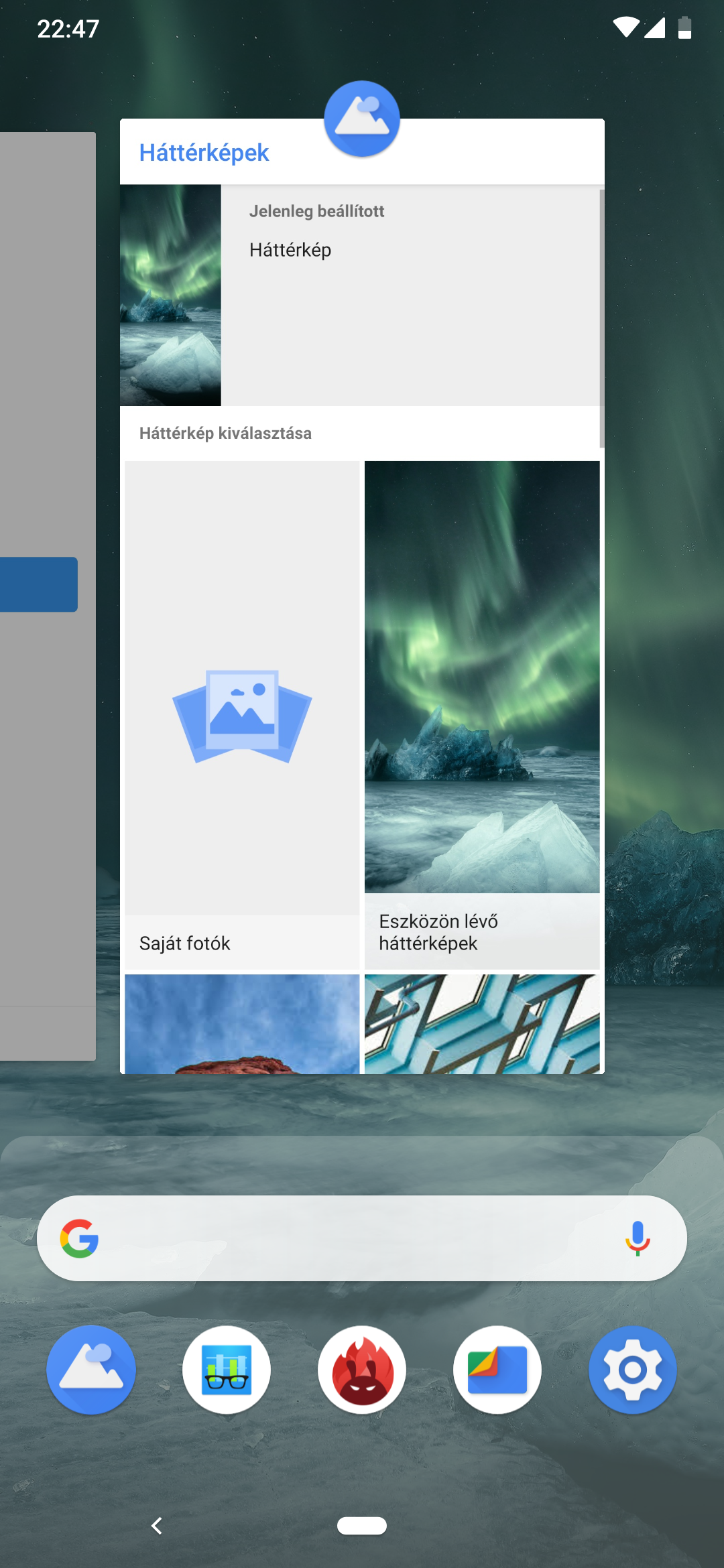The height and width of the screenshot is (1568, 724).
Task: Tap the battery status icon
Action: [684, 27]
